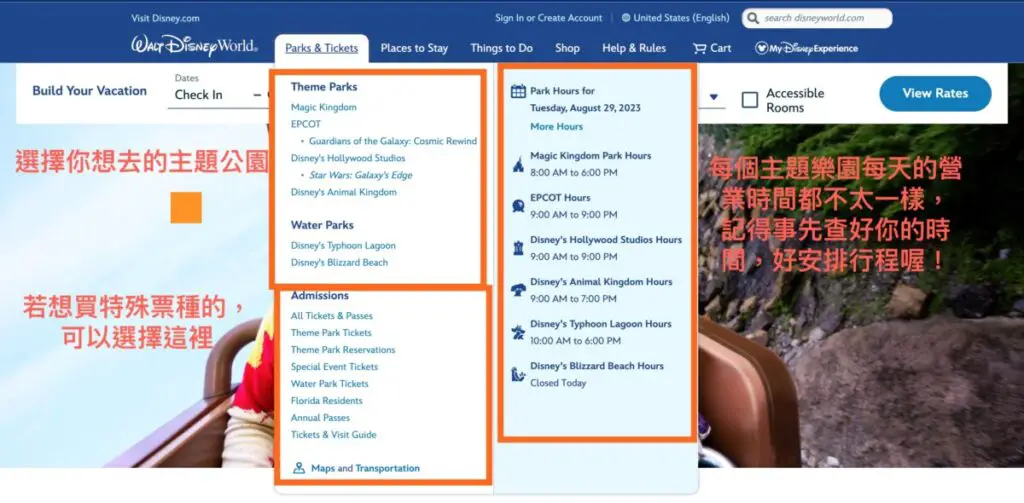Open the Places to Stay menu
Viewport: 1024px width, 503px height.
coord(414,48)
